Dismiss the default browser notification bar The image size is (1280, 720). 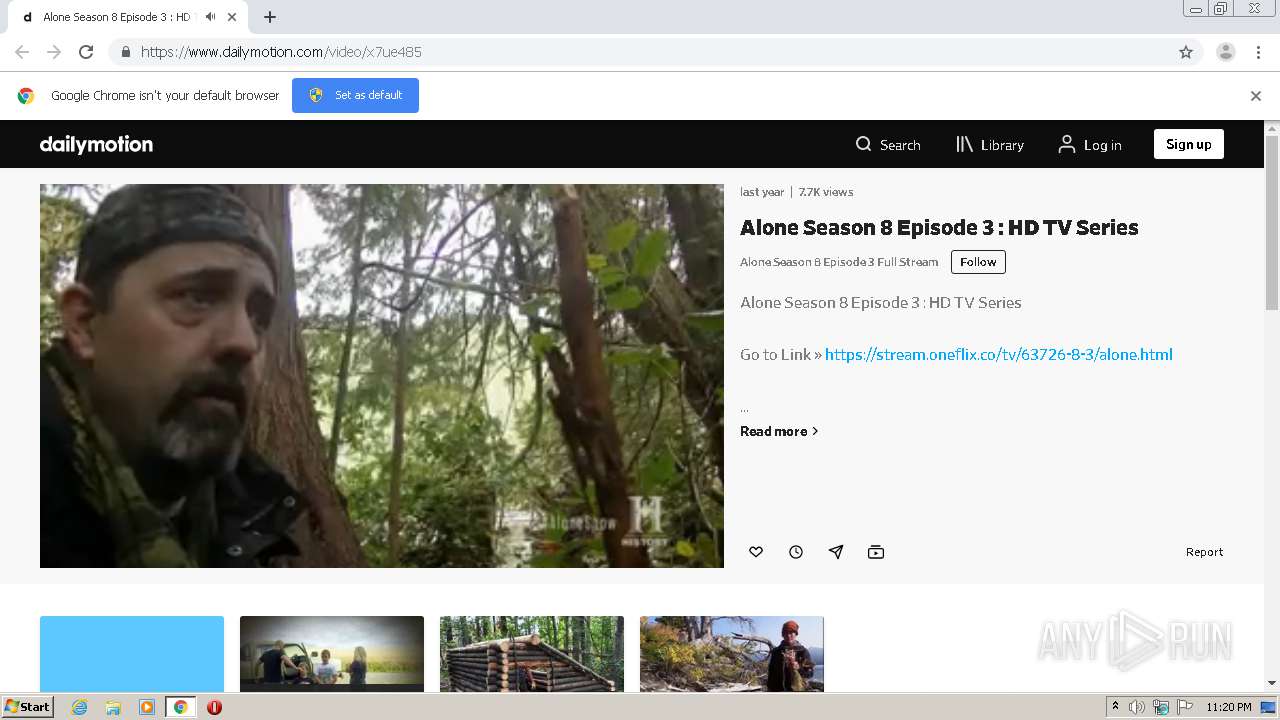click(1256, 96)
